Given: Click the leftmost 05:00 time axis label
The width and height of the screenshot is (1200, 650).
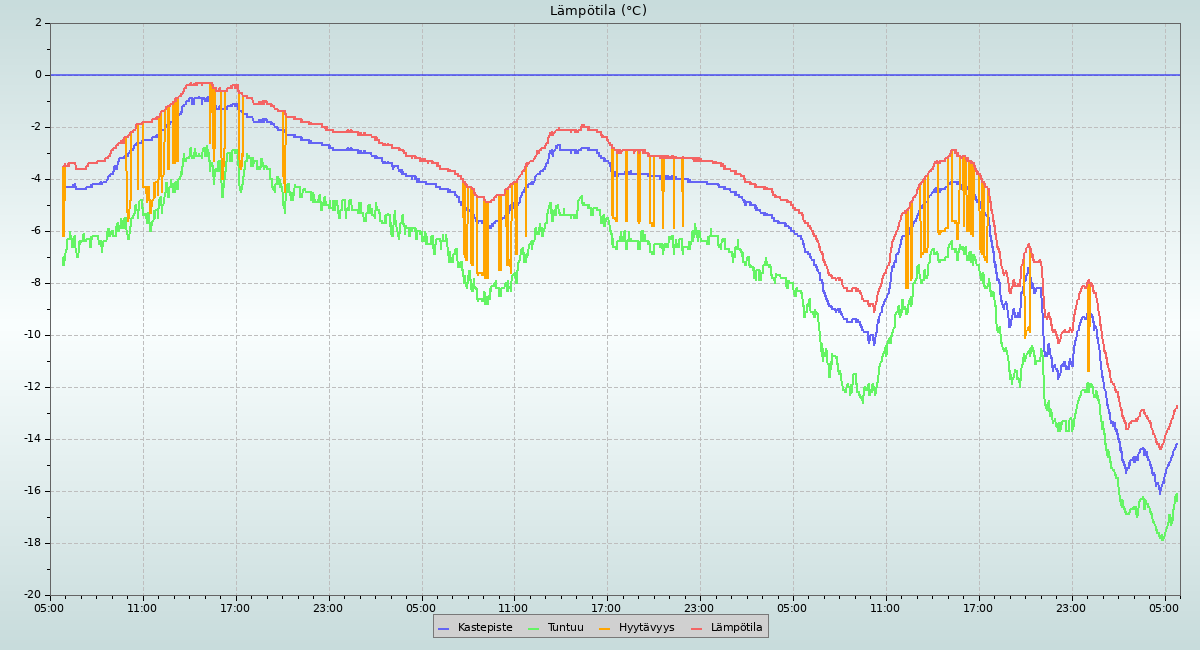Looking at the screenshot, I should [49, 608].
